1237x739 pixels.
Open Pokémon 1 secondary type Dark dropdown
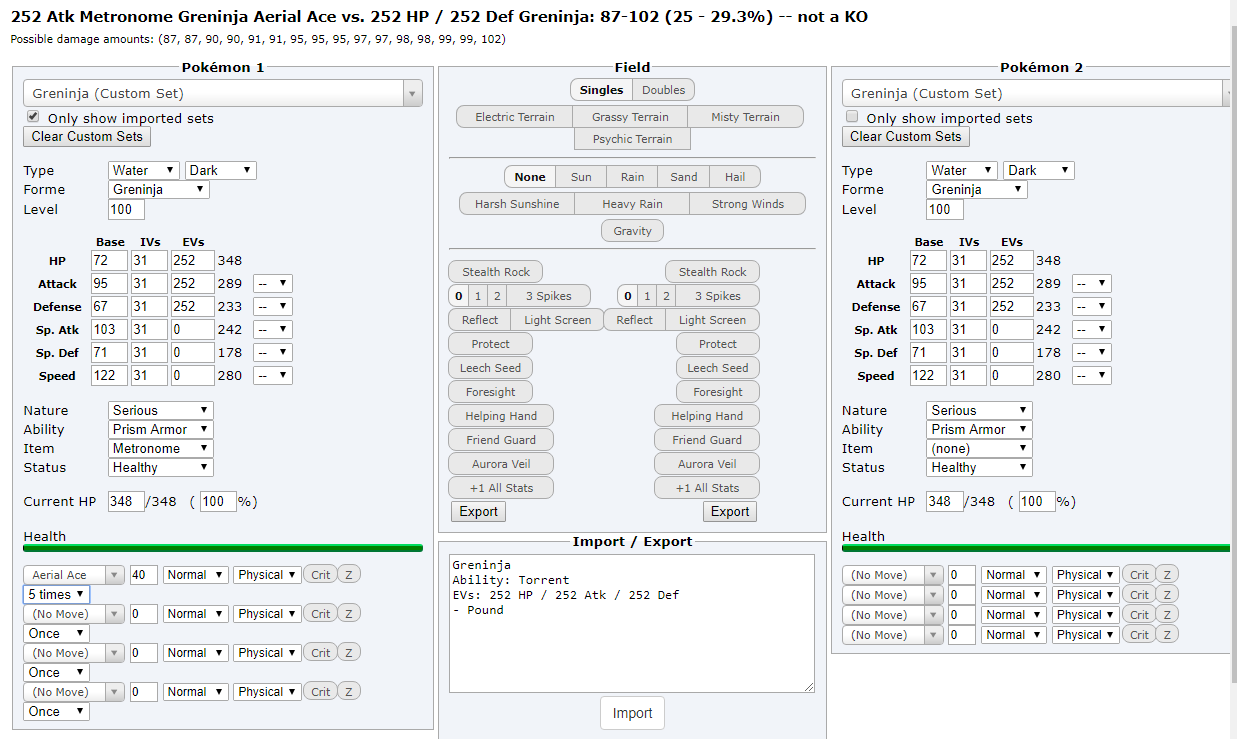tap(221, 170)
